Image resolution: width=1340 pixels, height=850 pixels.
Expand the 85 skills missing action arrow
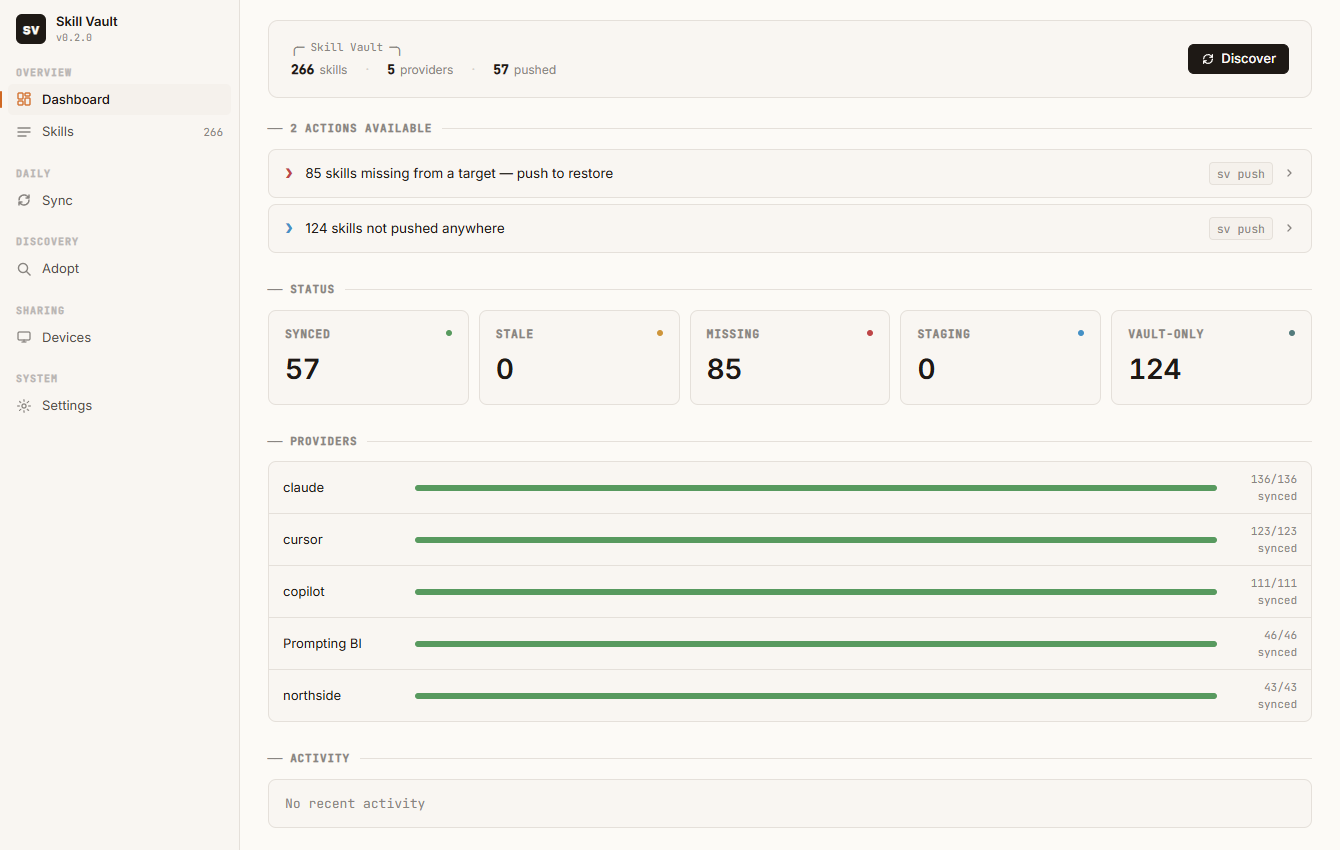point(1289,173)
